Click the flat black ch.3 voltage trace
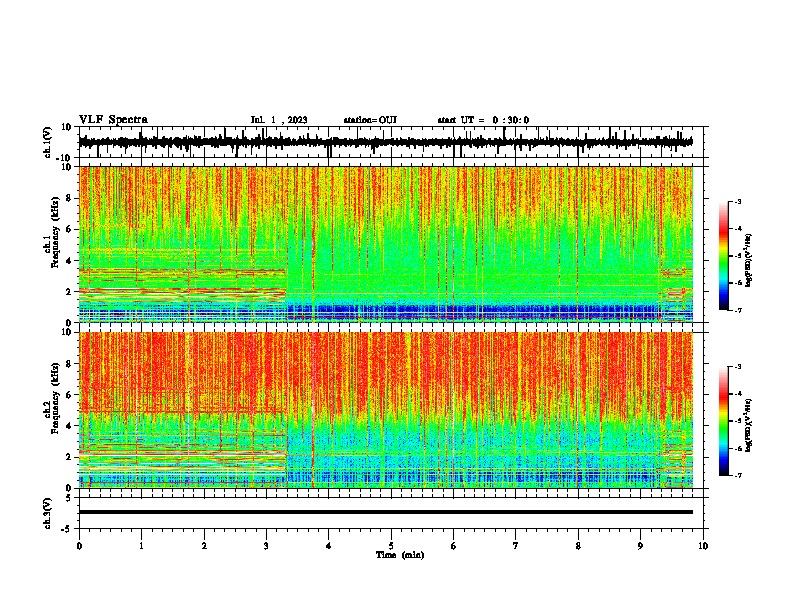Screen dimensions: 792x612 (385, 512)
